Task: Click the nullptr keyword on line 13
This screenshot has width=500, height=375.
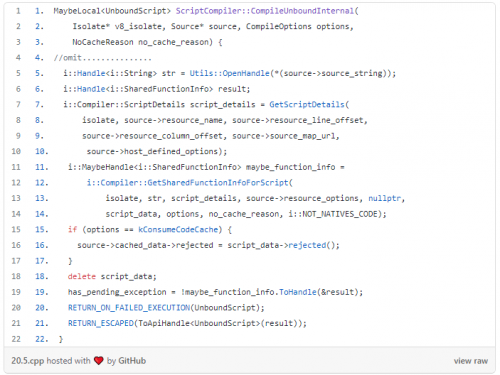Action: [x=384, y=198]
